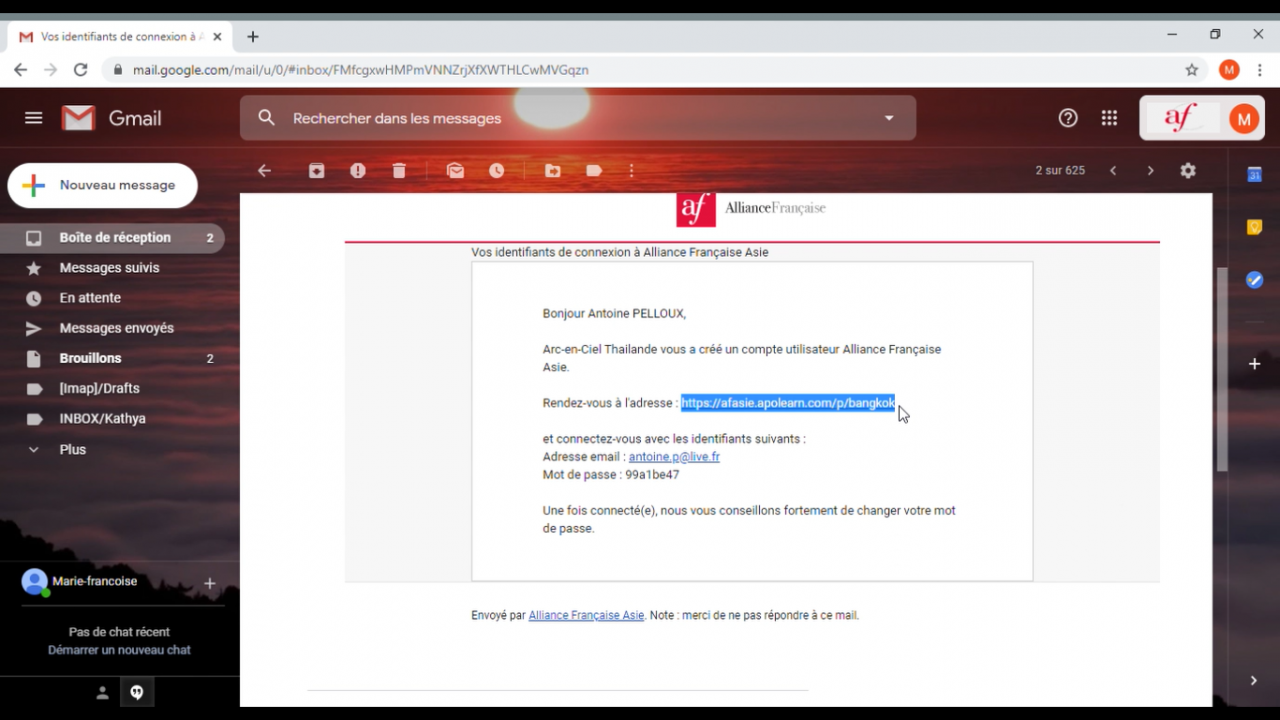Reload the page
Image resolution: width=1280 pixels, height=720 pixels.
[81, 70]
